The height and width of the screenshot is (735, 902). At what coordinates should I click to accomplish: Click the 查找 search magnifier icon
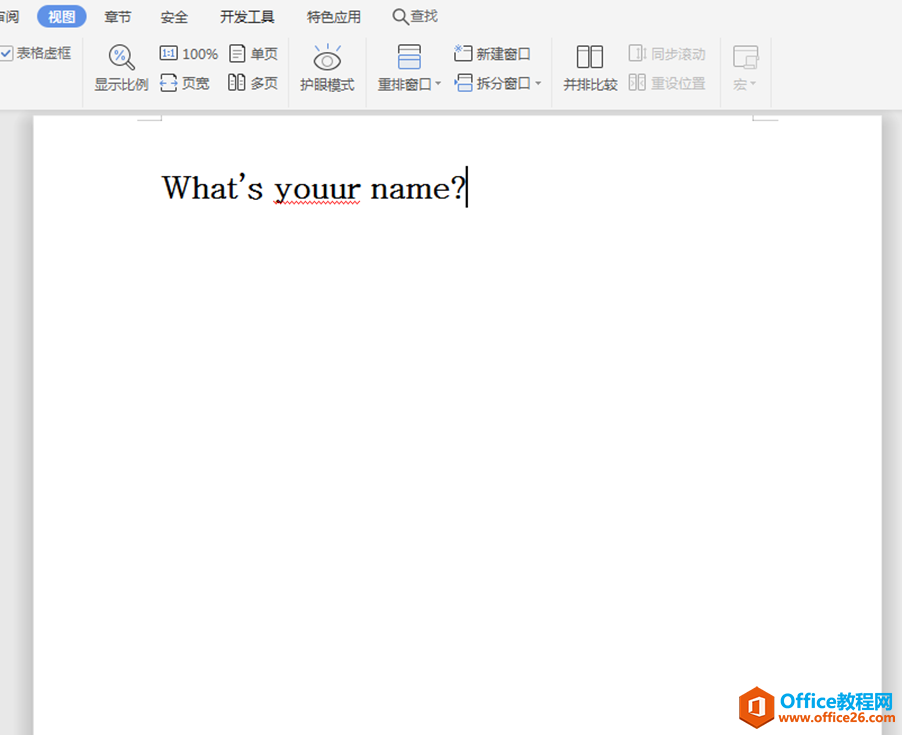[x=401, y=17]
